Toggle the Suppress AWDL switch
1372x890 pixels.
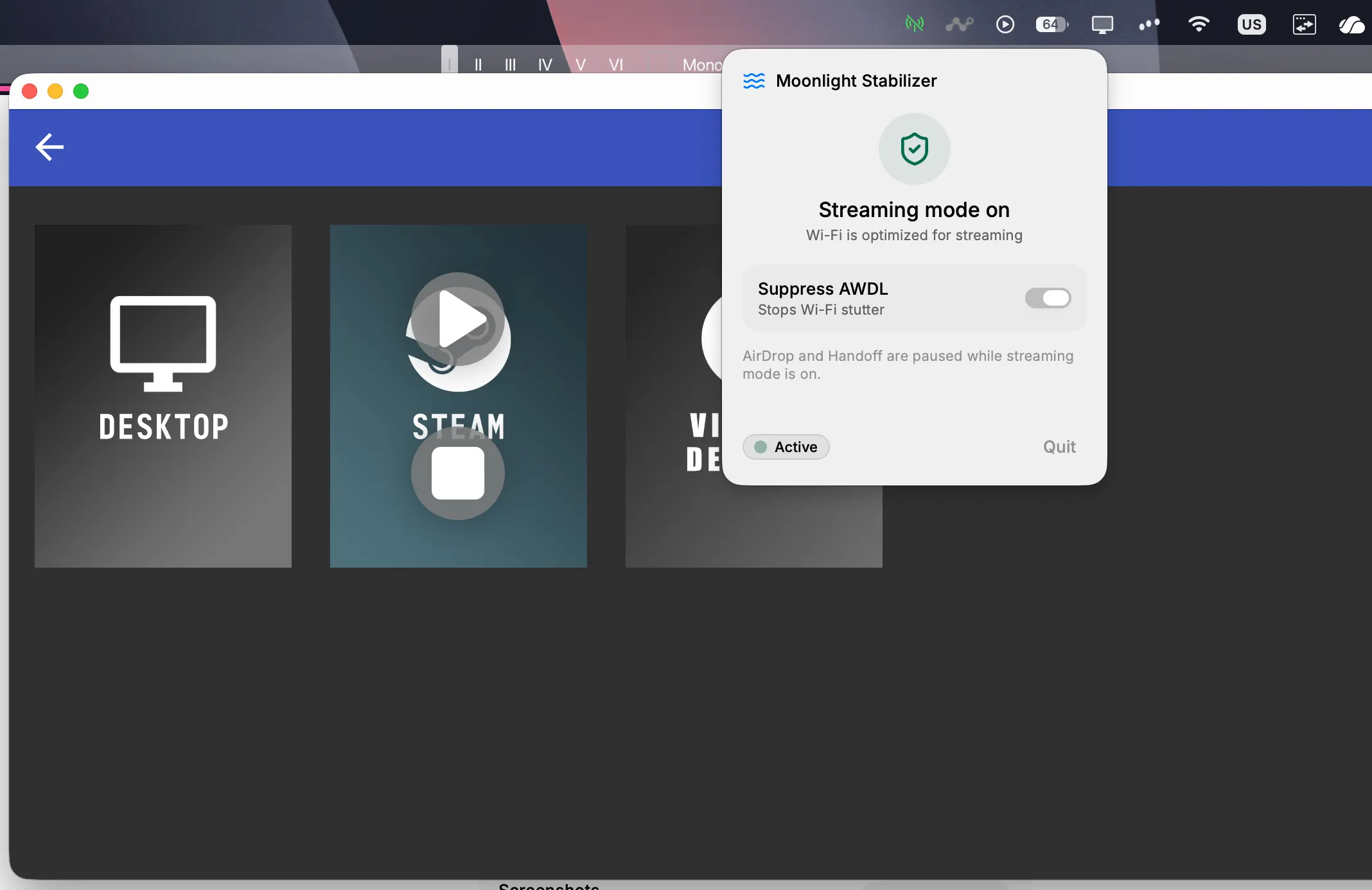point(1048,298)
